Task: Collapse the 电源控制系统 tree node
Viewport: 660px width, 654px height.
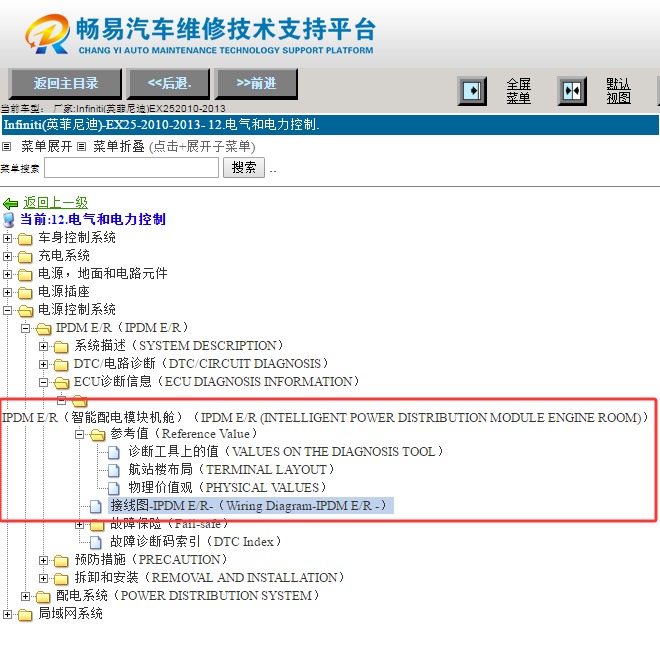Action: click(7, 310)
